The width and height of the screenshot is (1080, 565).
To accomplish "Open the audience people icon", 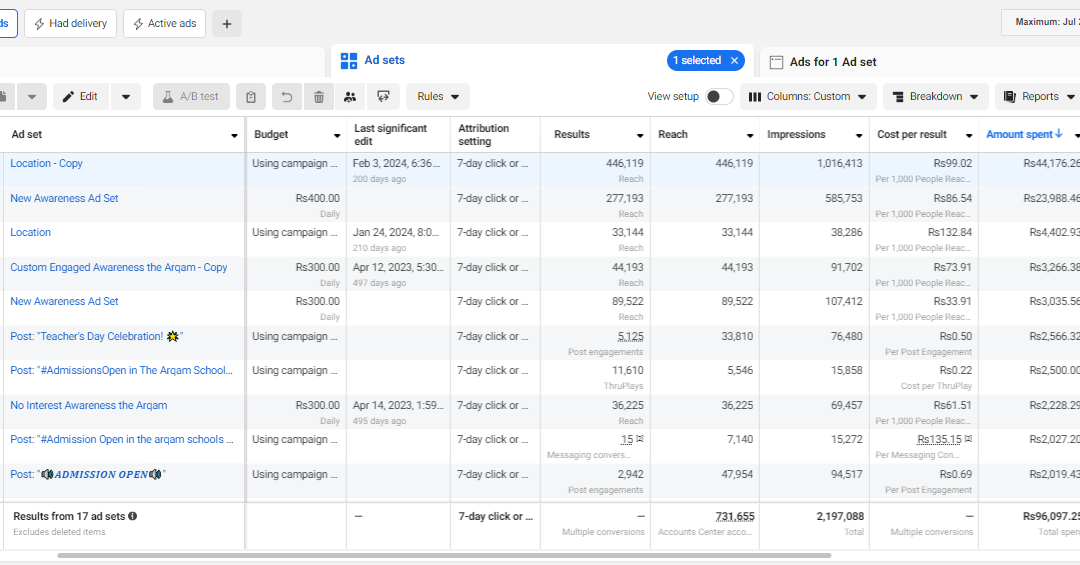I will point(350,97).
